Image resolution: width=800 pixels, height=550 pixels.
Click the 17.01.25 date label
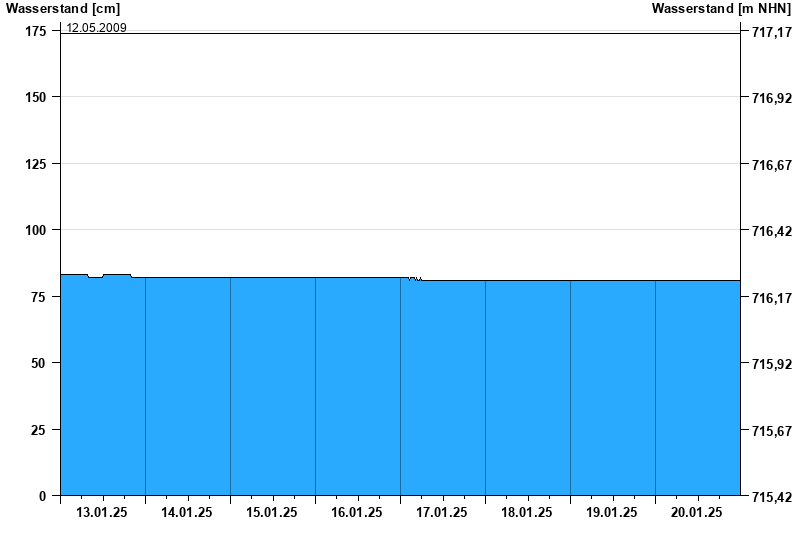[442, 512]
